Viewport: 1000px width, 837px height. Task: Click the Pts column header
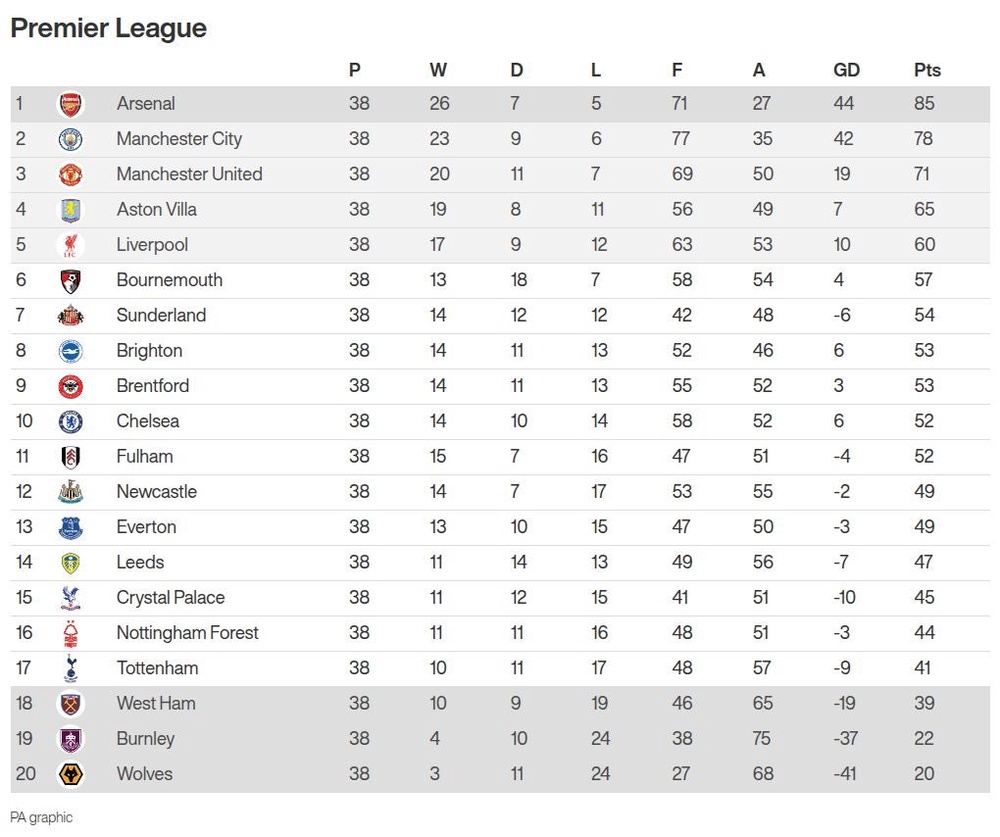pos(927,70)
